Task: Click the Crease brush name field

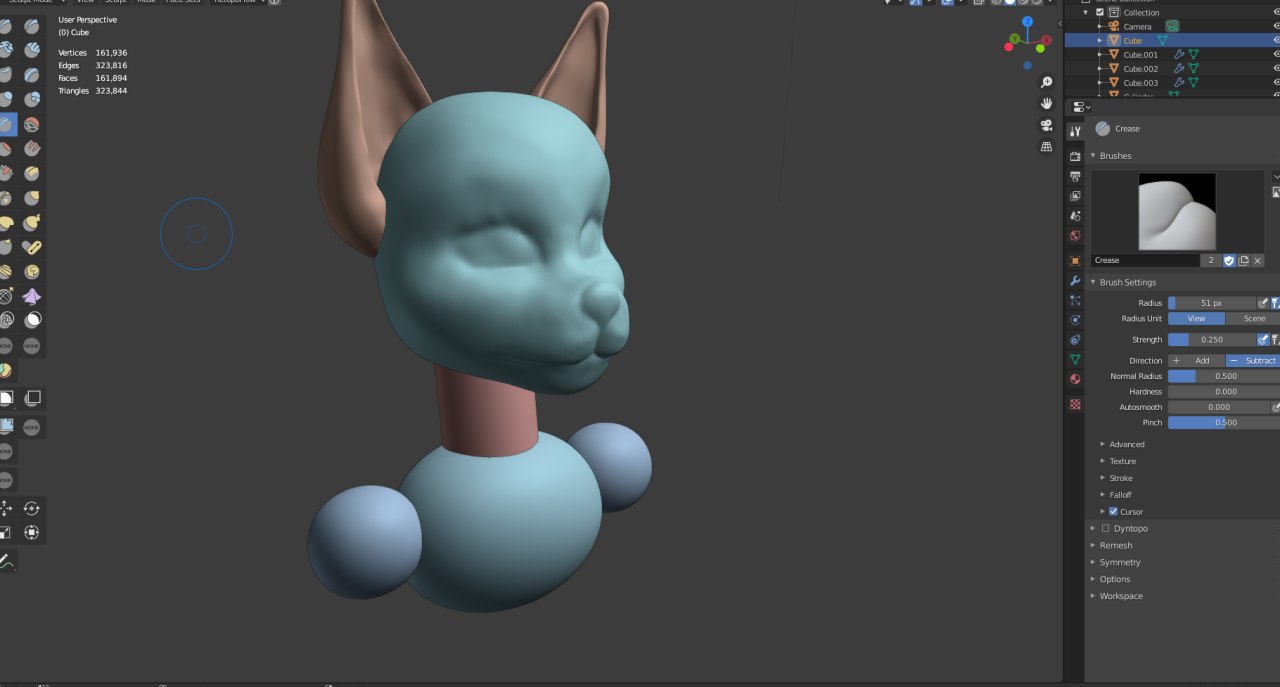Action: coord(1145,260)
